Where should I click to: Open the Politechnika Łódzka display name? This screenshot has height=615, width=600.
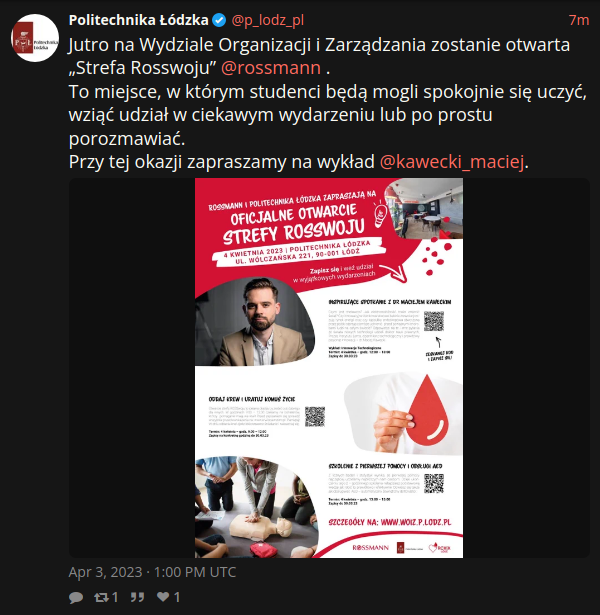138,20
